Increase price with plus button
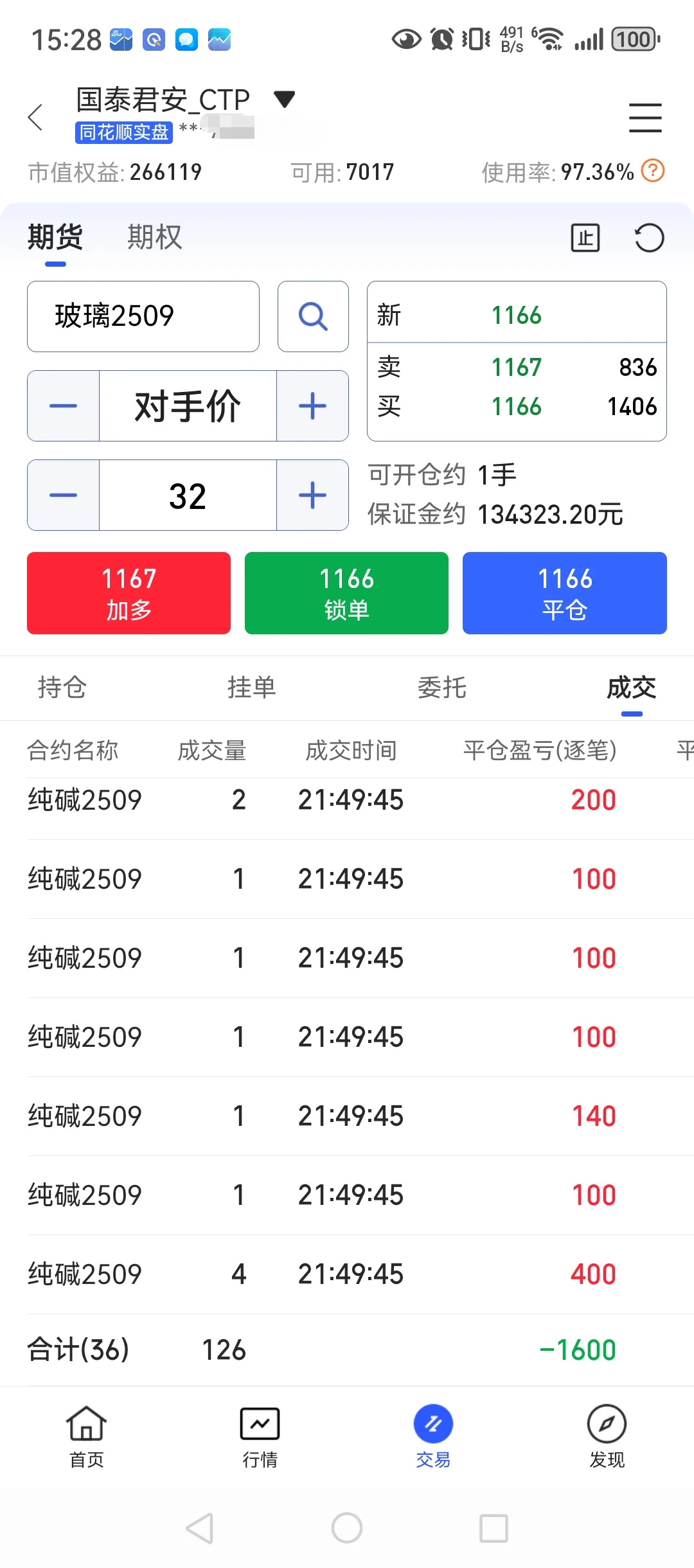This screenshot has height=1568, width=694. (x=313, y=405)
